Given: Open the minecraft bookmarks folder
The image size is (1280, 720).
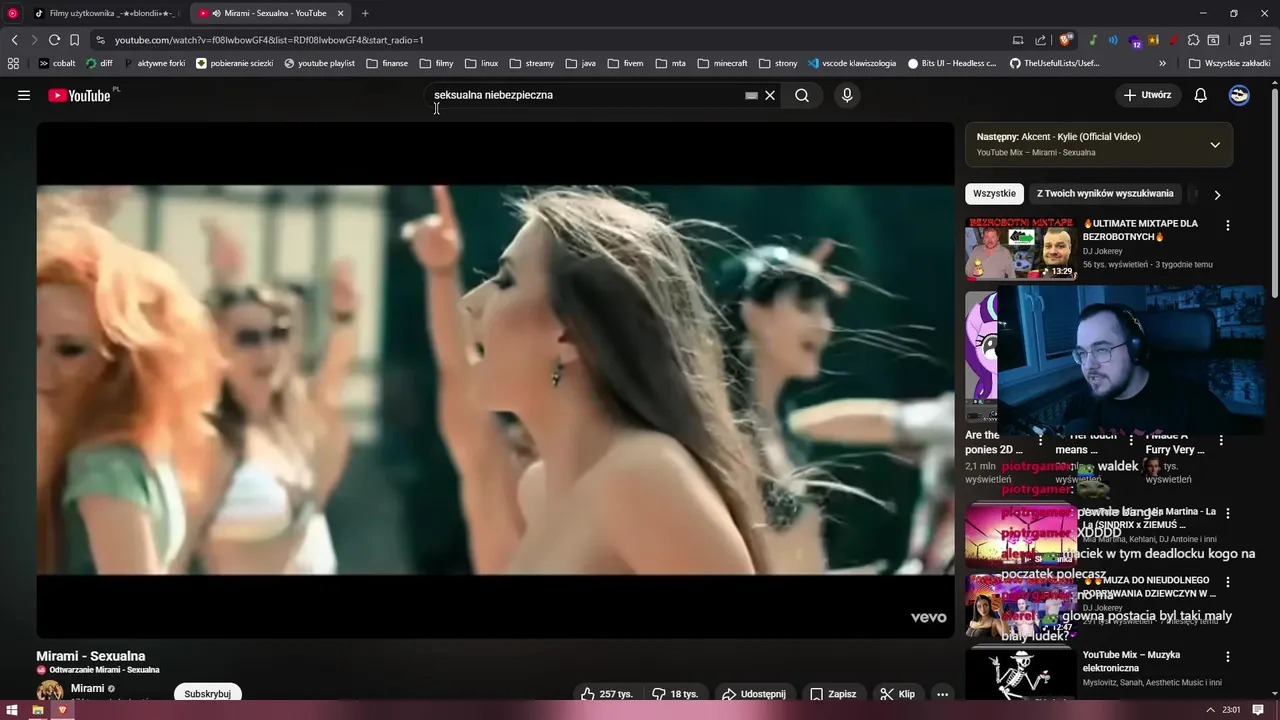Looking at the screenshot, I should tap(722, 63).
